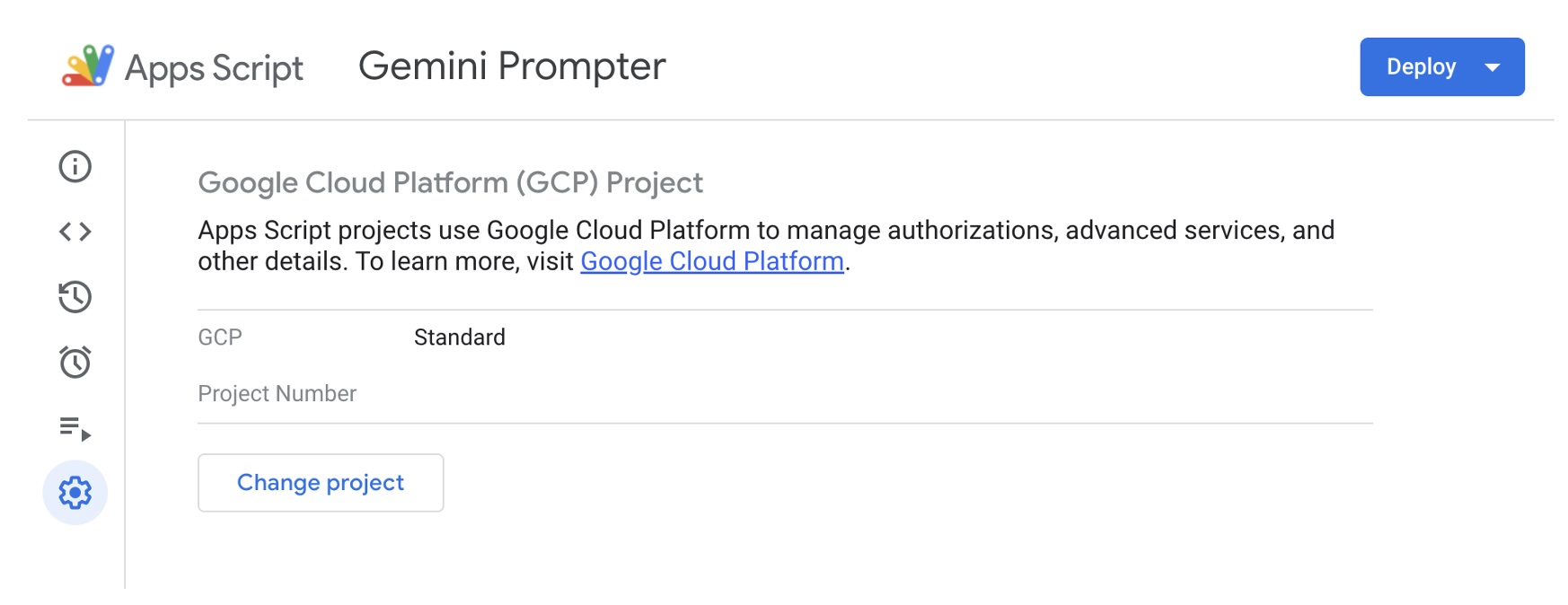
Task: Open the Triggers alarm clock icon
Action: tap(75, 362)
